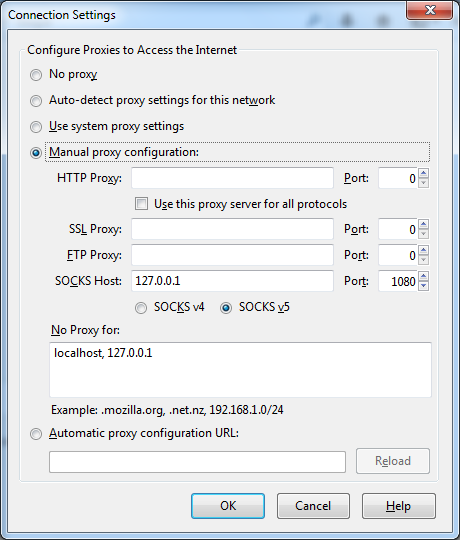
Task: Click the SSL Proxy port number field
Action: tap(398, 229)
